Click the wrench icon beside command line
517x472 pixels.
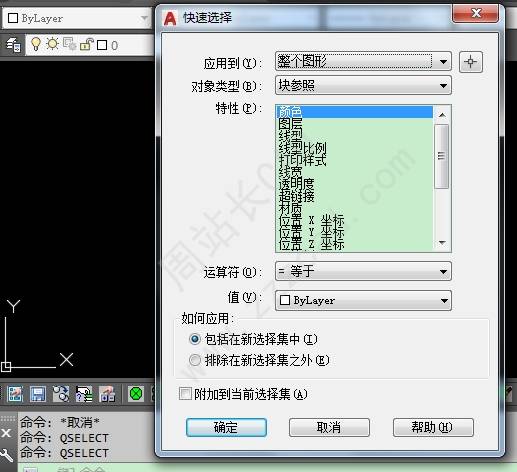tap(6, 455)
